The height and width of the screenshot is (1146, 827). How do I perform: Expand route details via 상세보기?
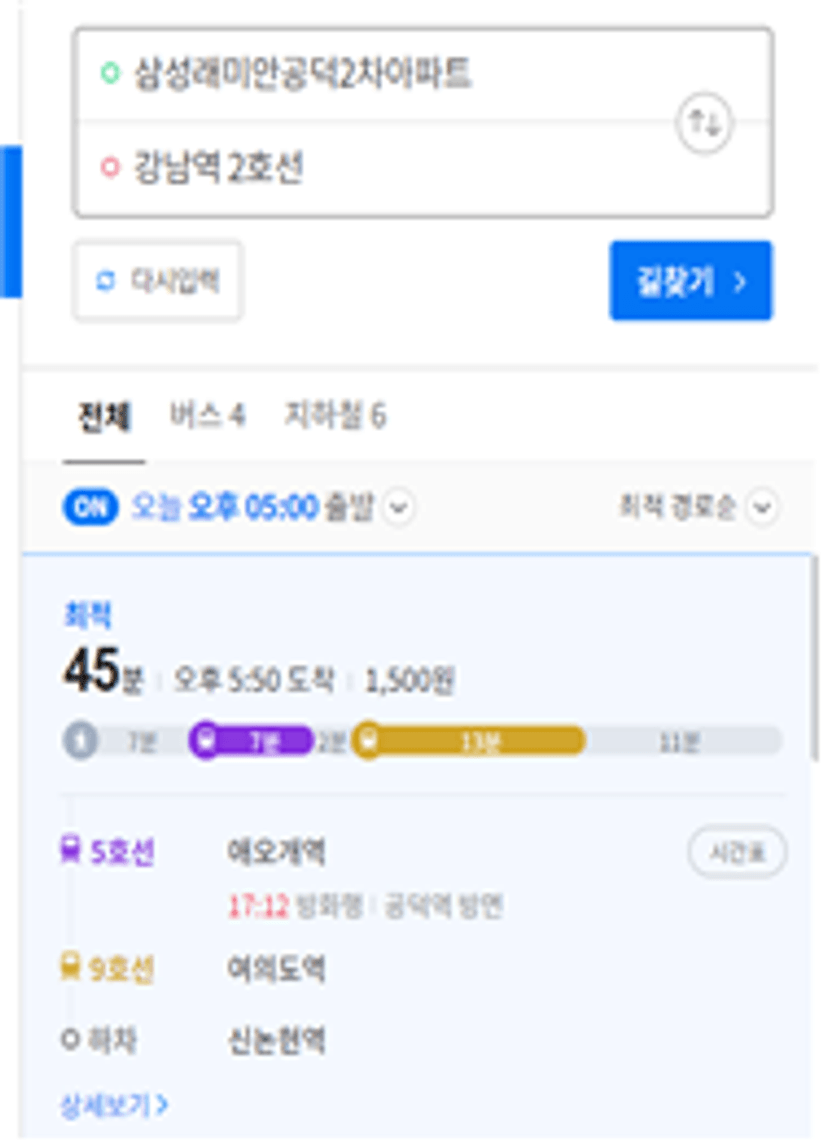114,1104
